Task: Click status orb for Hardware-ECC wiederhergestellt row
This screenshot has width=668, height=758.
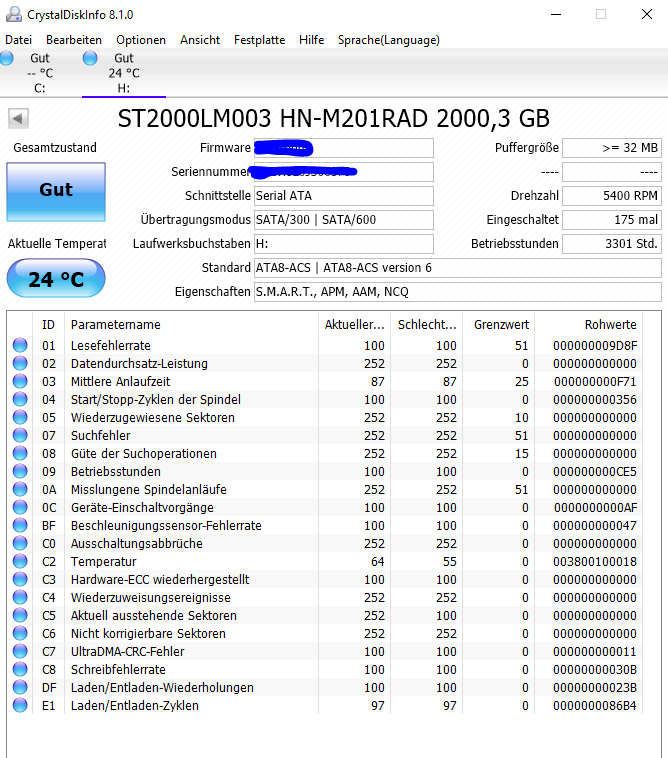Action: coord(20,579)
